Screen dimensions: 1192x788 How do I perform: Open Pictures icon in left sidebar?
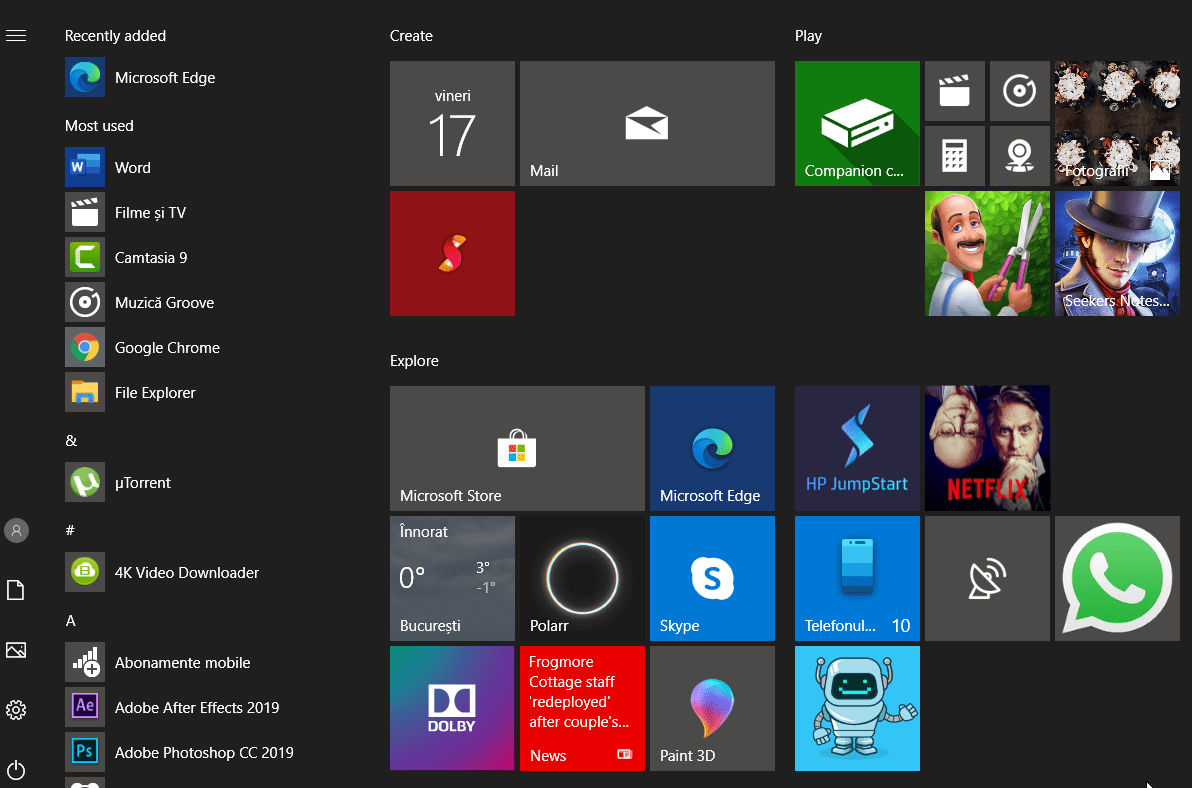click(x=16, y=650)
